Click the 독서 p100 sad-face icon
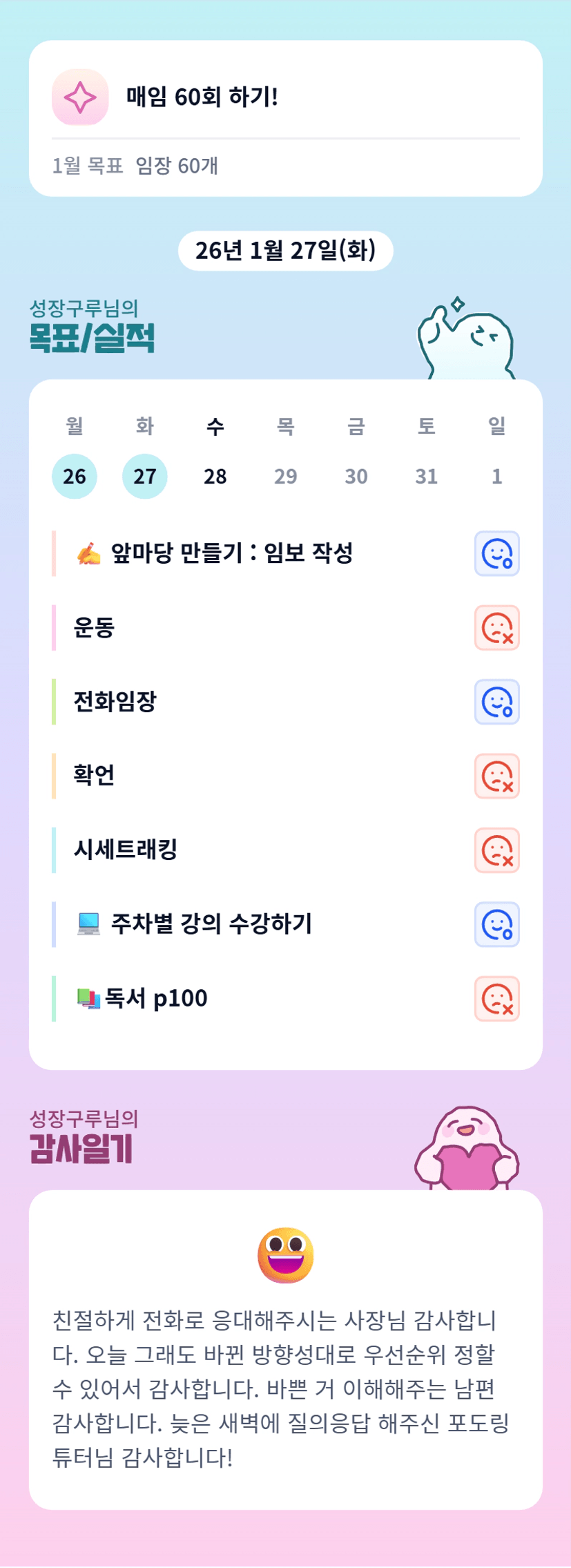The image size is (571, 1568). point(496,999)
